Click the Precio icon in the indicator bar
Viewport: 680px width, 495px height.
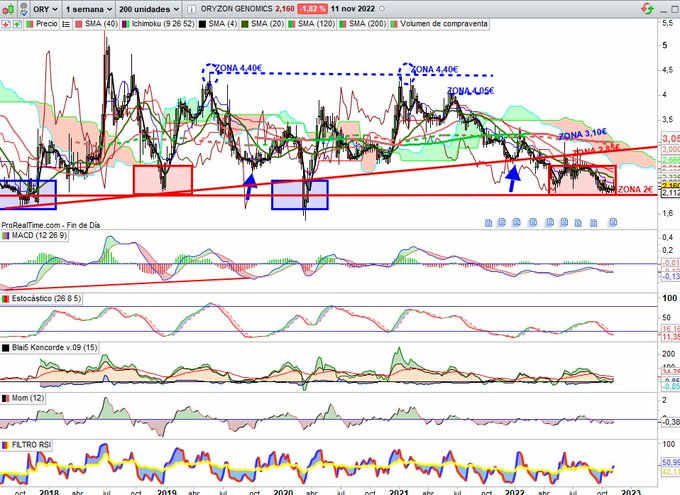point(29,24)
